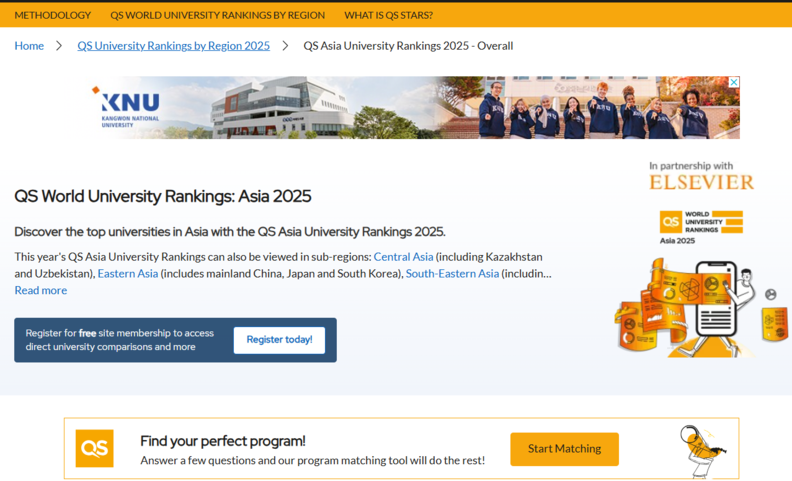
Task: Expand description with Read more
Action: tap(40, 290)
